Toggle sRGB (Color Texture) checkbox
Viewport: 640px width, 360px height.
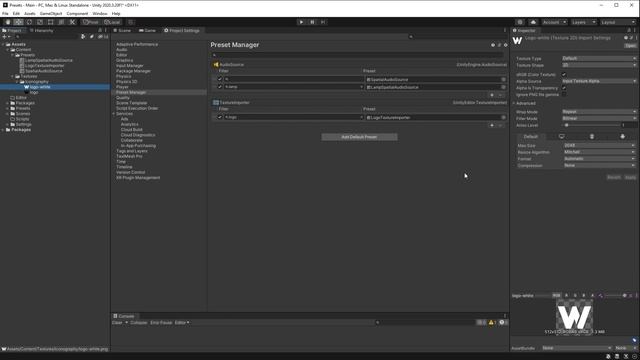564,75
